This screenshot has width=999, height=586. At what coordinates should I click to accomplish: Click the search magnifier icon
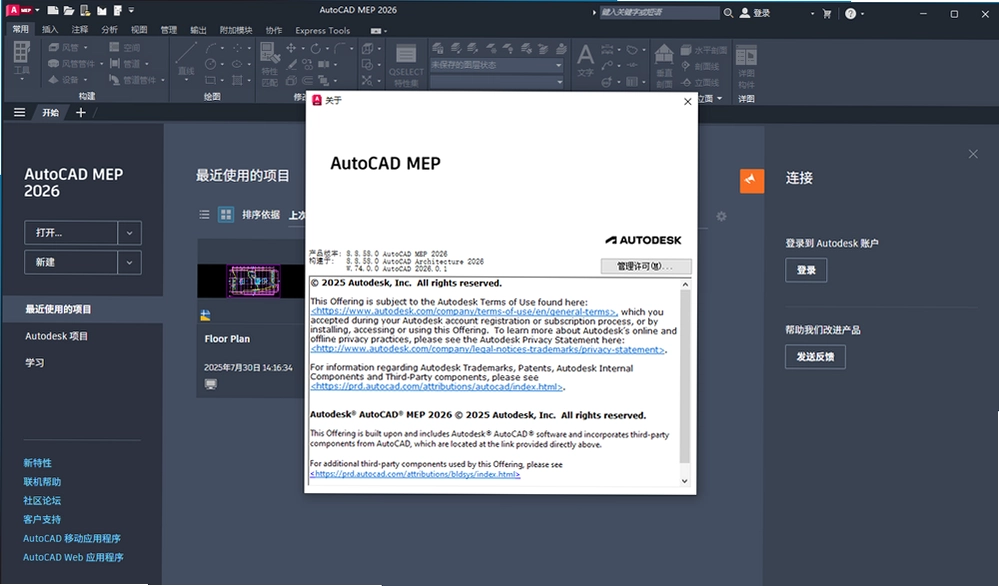point(728,13)
